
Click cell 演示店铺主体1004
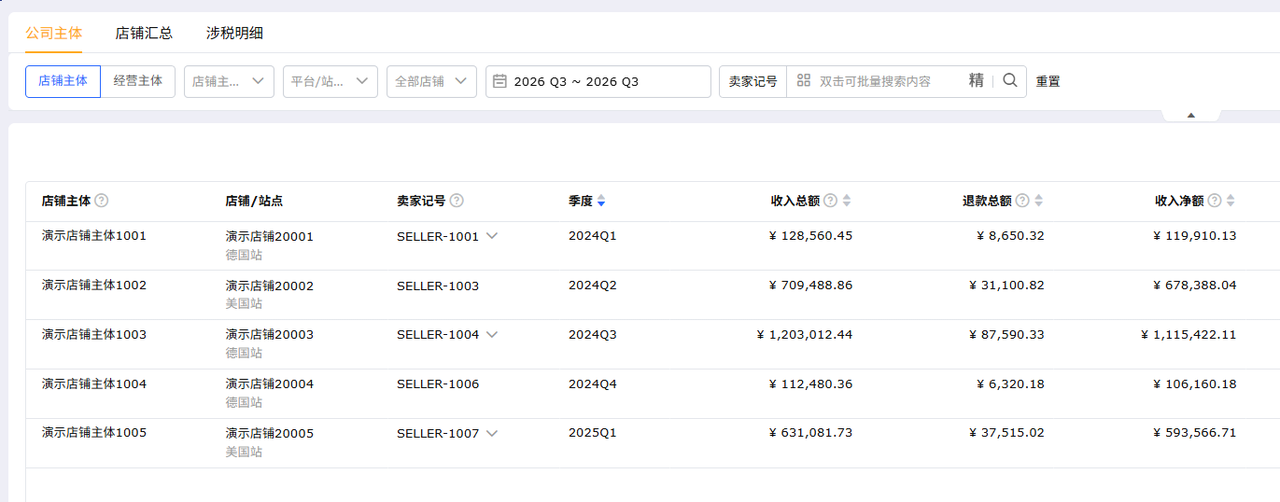pyautogui.click(x=94, y=384)
